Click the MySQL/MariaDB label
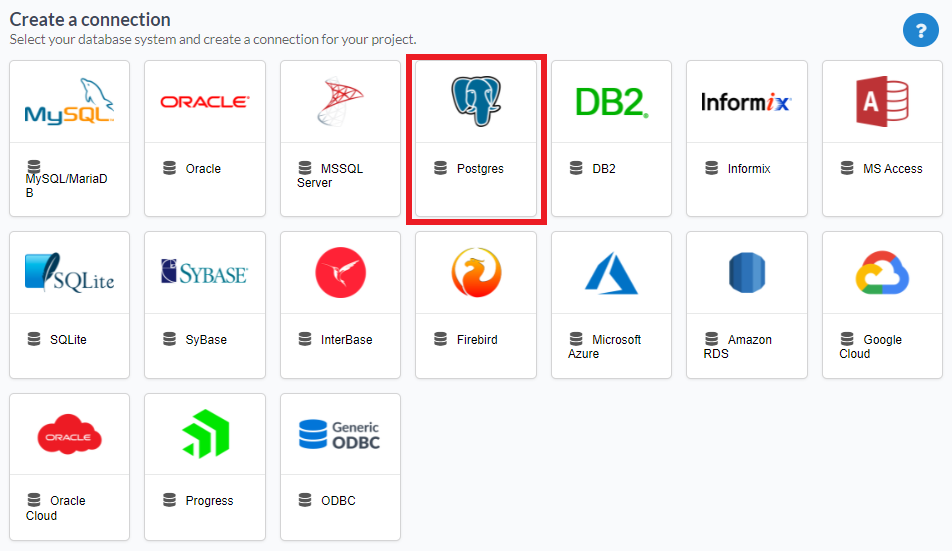 [x=66, y=185]
